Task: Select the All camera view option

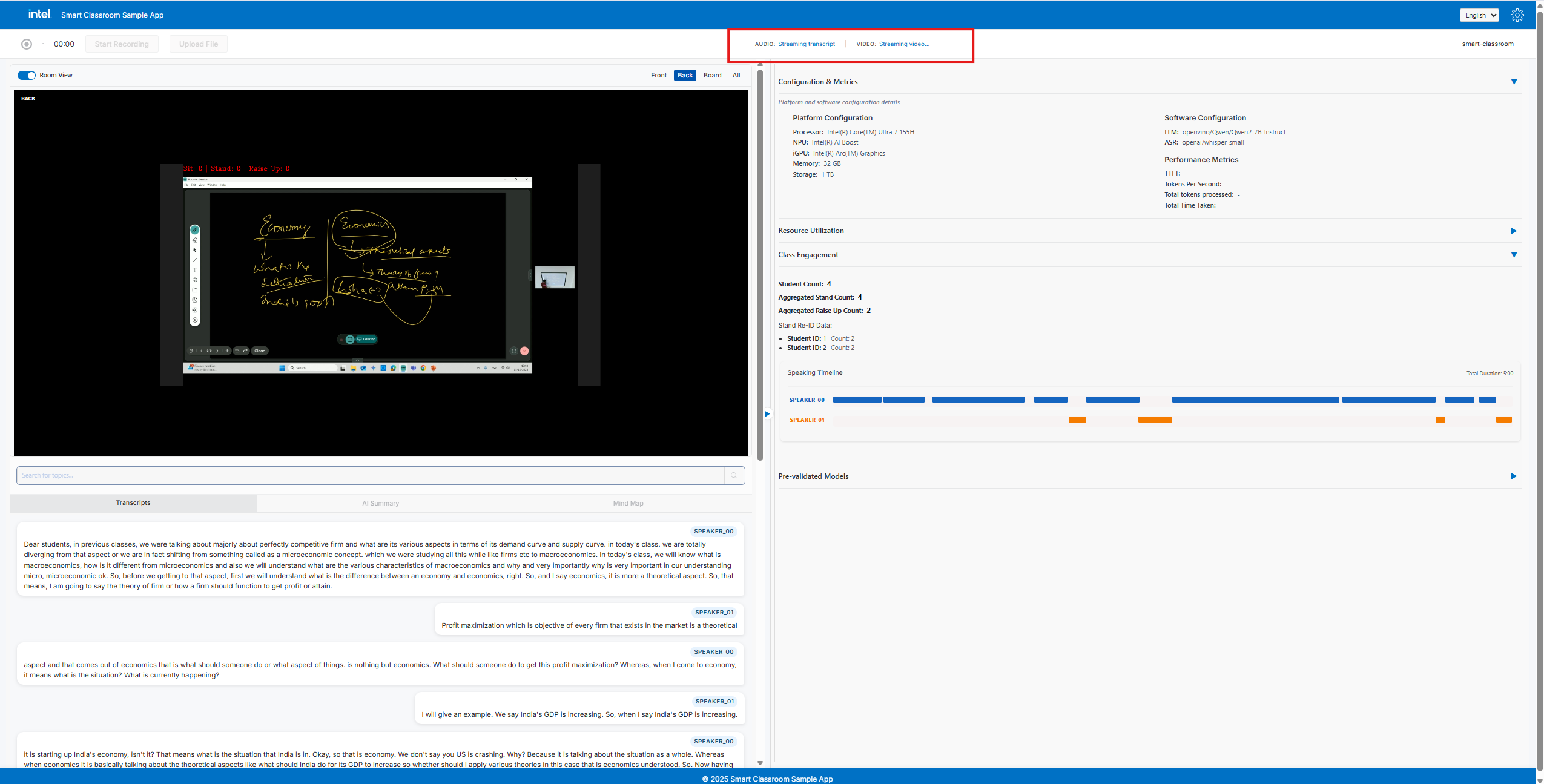Action: pos(736,75)
